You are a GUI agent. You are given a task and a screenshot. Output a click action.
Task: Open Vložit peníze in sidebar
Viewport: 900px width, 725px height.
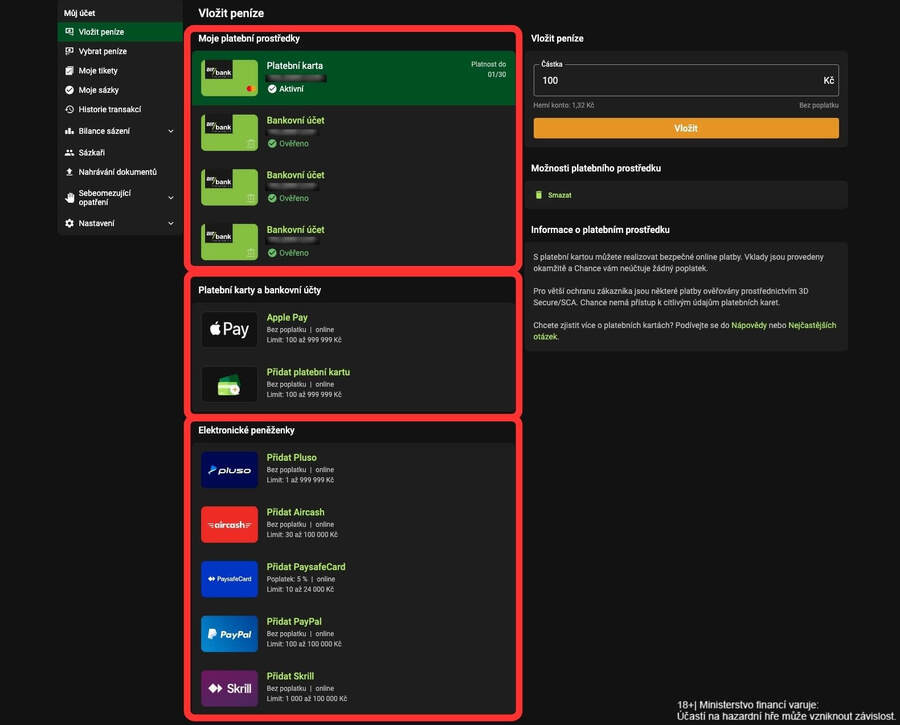pyautogui.click(x=120, y=32)
